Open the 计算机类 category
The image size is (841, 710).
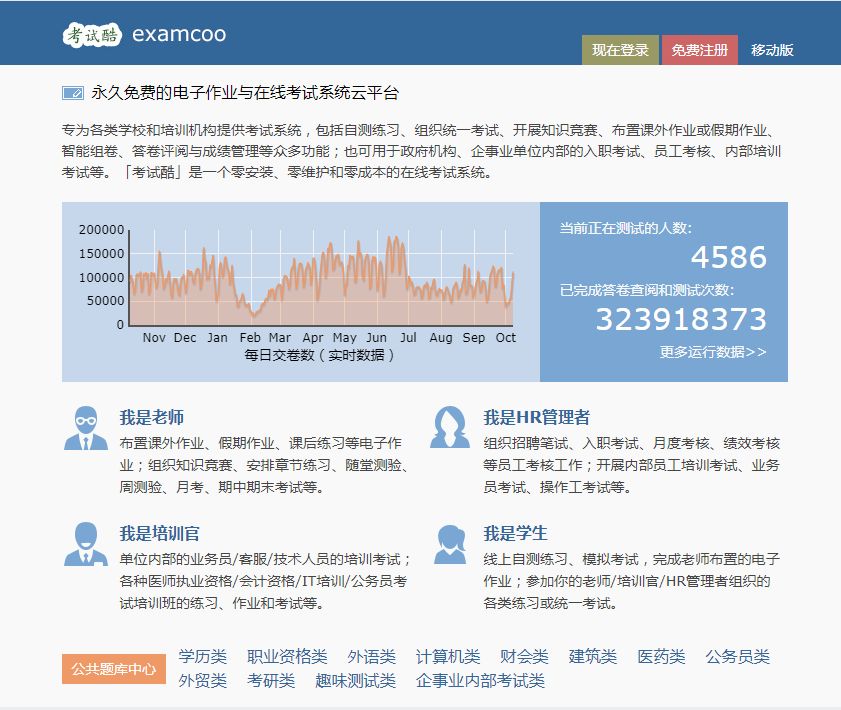(x=448, y=657)
